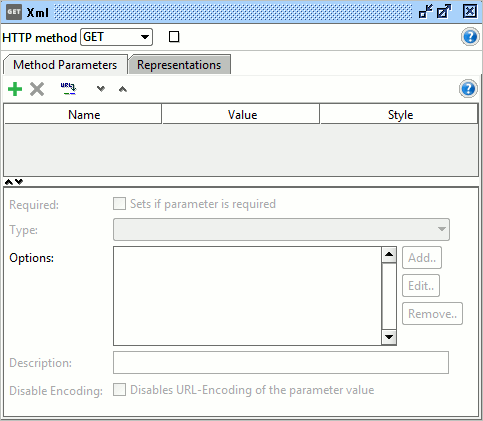
Task: Select the Method Parameters tab
Action: pyautogui.click(x=65, y=65)
